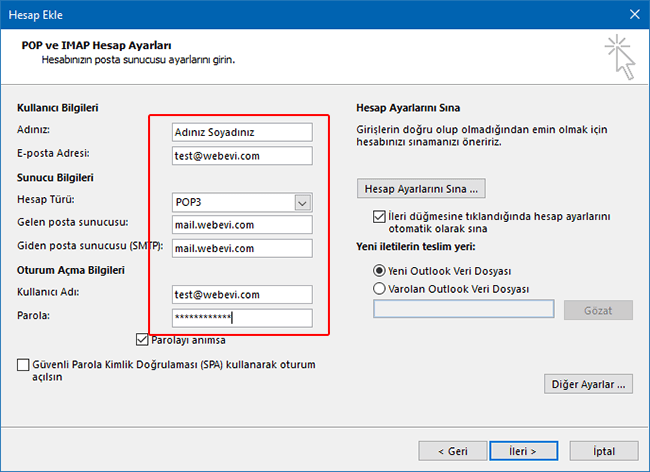This screenshot has height=472, width=650.
Task: Click the Gelen posta sunucusu field
Action: click(x=242, y=225)
